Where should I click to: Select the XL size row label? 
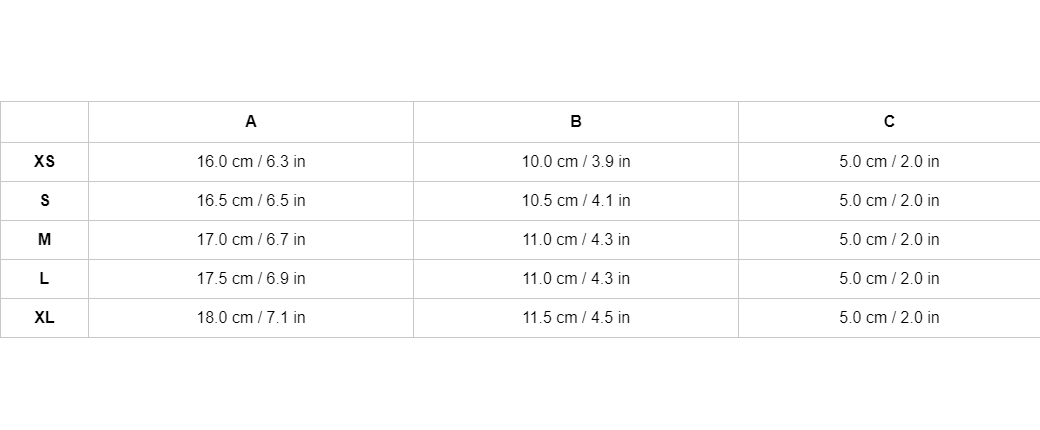[x=44, y=317]
